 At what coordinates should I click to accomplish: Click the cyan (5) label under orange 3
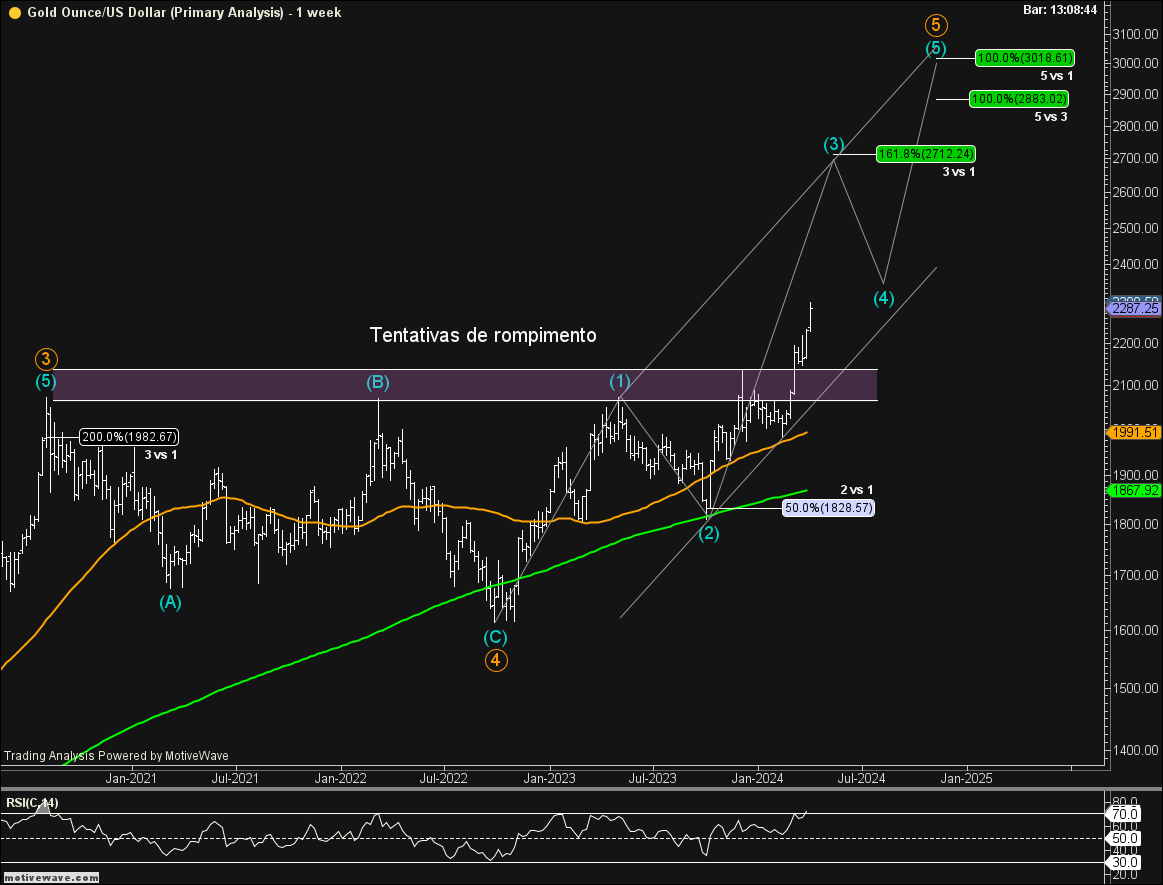coord(46,381)
